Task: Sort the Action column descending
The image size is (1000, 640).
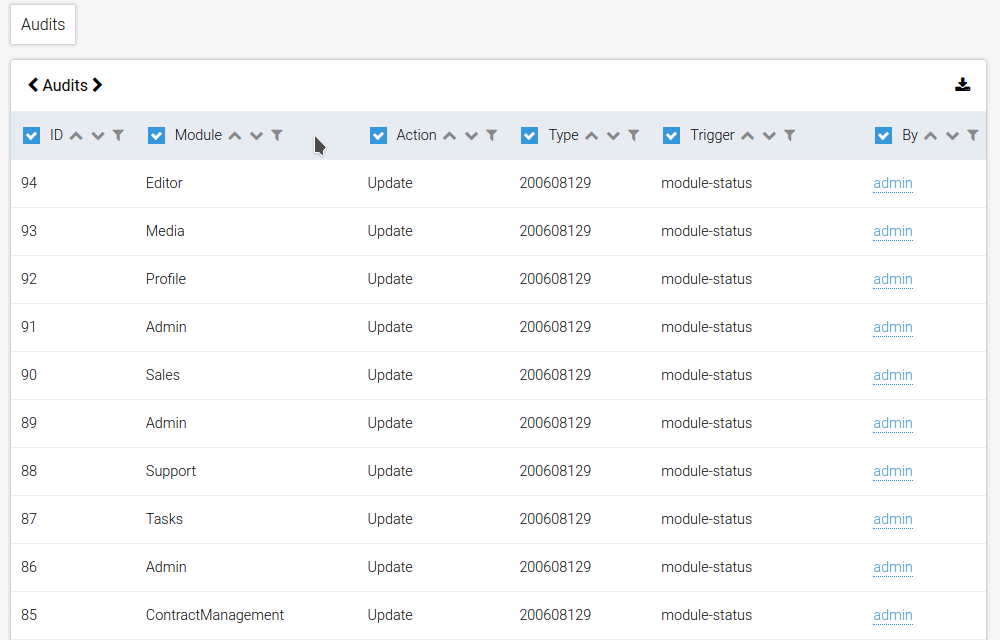Action: (x=470, y=135)
